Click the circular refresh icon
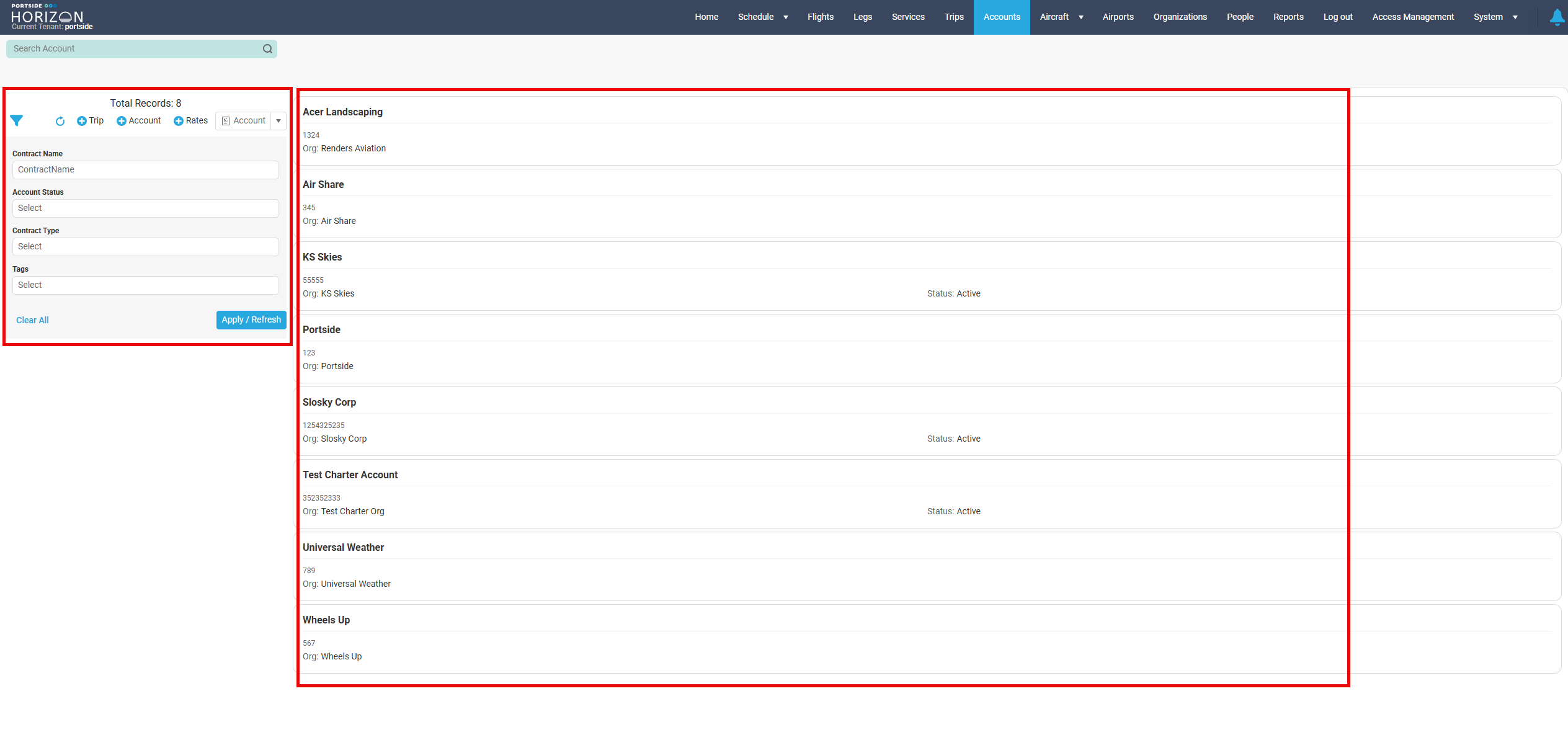The width and height of the screenshot is (1568, 745). pos(60,121)
